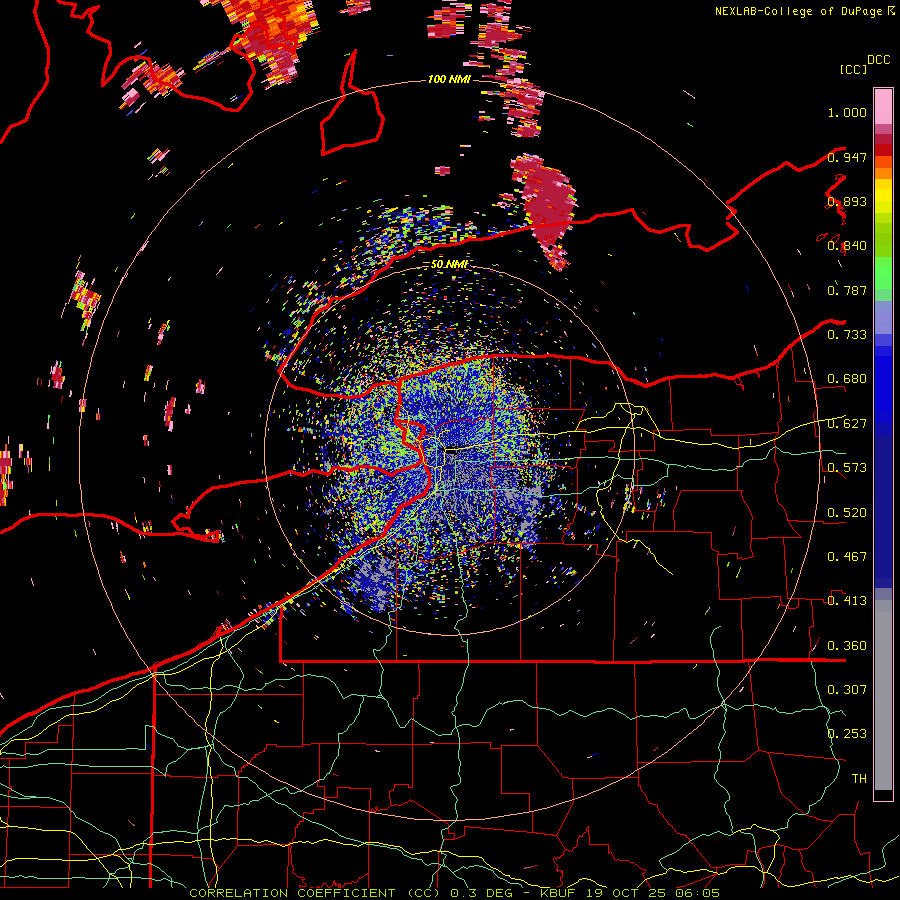Click the 0.947 scale value
The image size is (900, 900).
(x=847, y=157)
